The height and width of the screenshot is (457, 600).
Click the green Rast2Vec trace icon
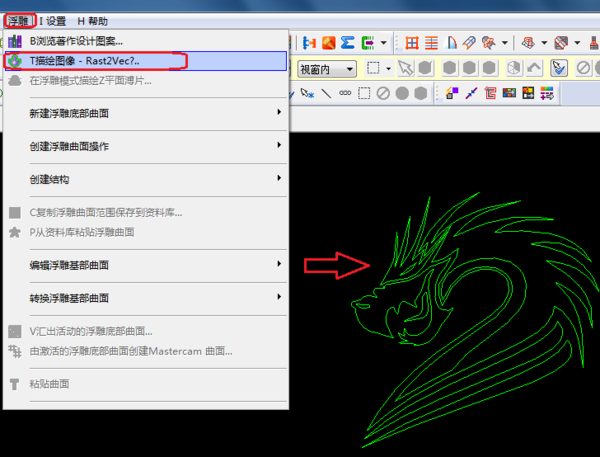click(15, 61)
